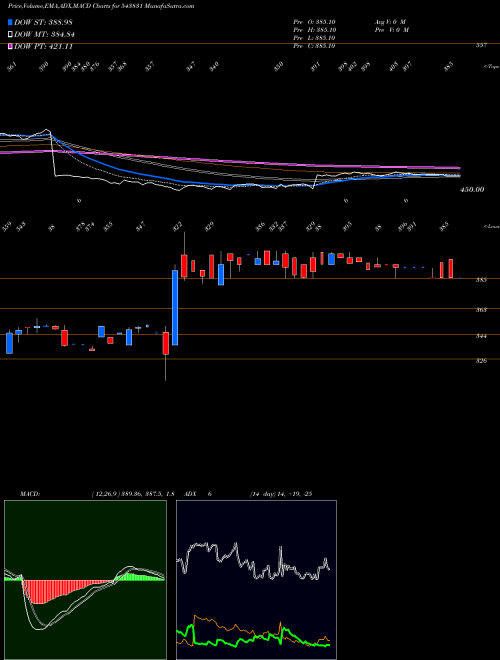Click the 326 price level axis label
500x660 pixels.
point(482,360)
